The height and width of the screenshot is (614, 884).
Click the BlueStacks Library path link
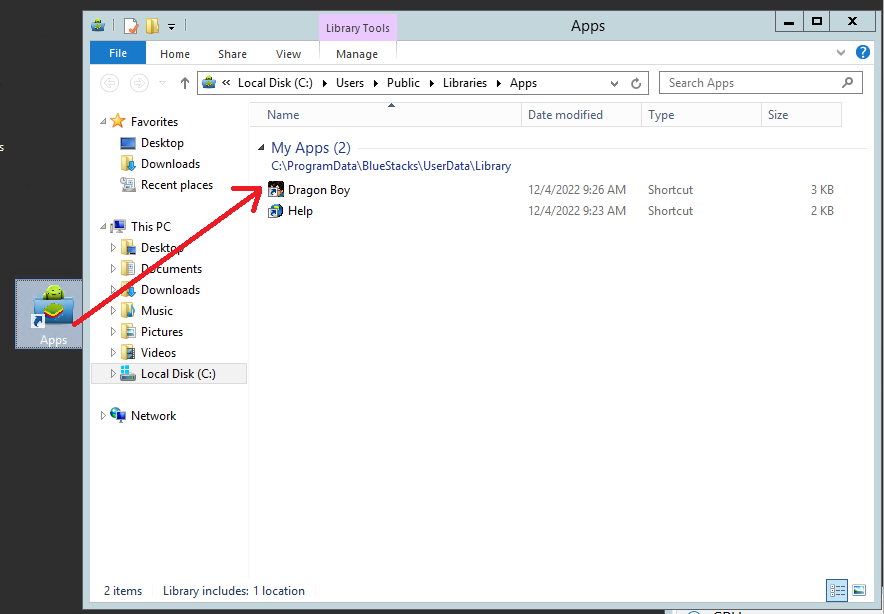click(x=391, y=166)
